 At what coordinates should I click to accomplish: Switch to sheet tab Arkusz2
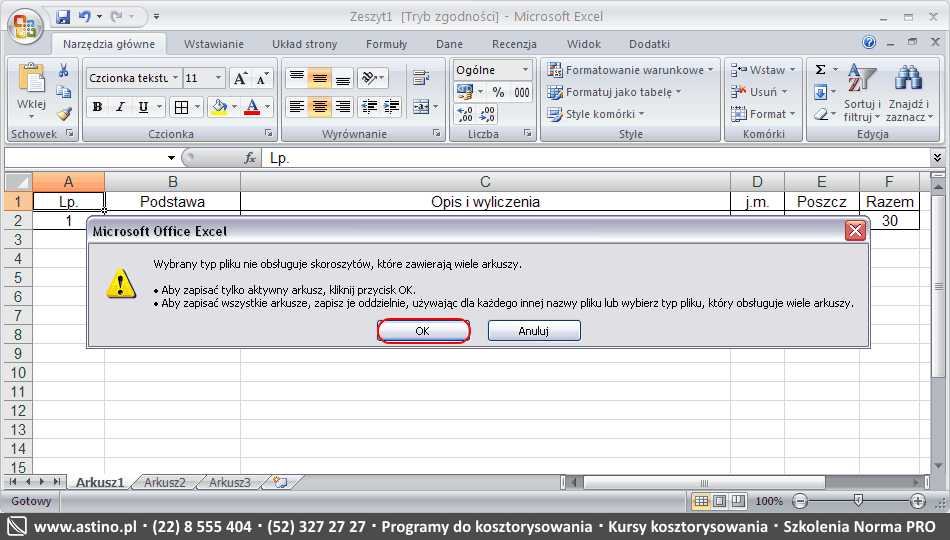165,482
